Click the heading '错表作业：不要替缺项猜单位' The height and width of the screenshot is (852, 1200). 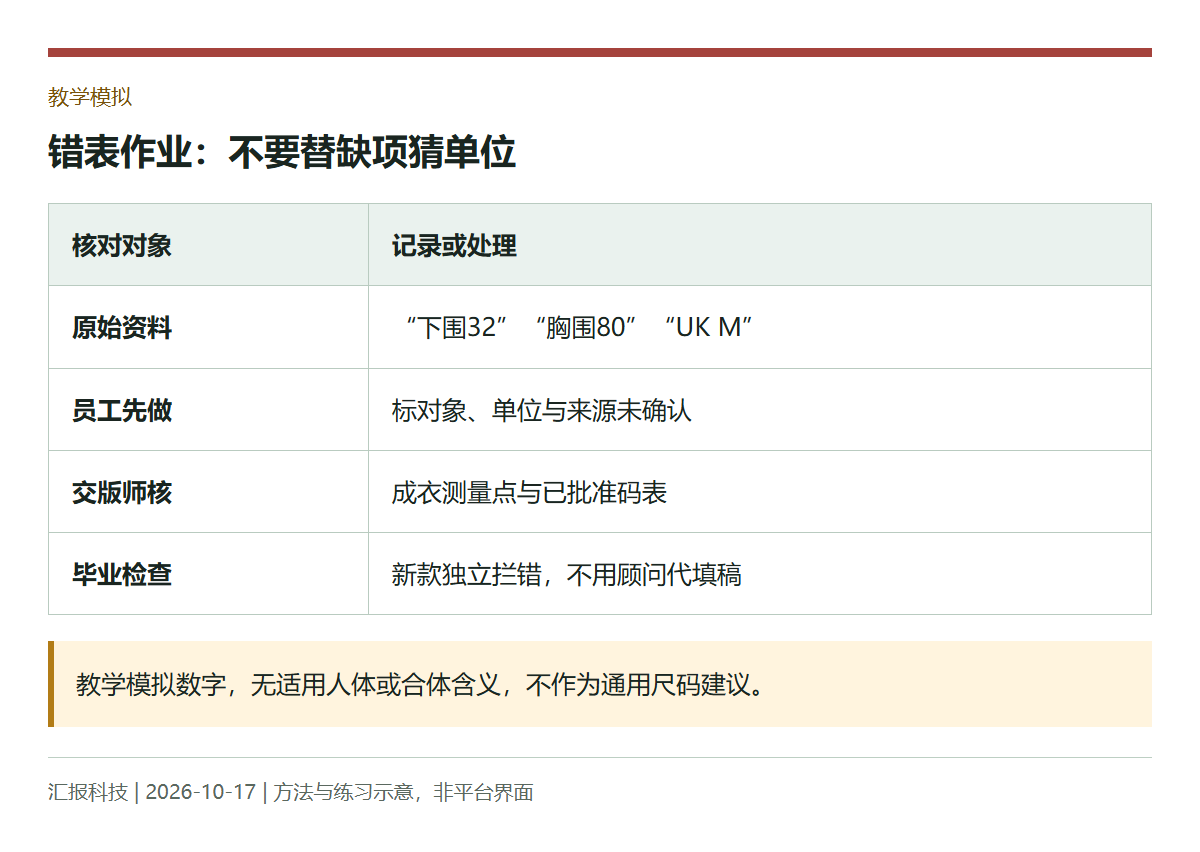pyautogui.click(x=282, y=153)
